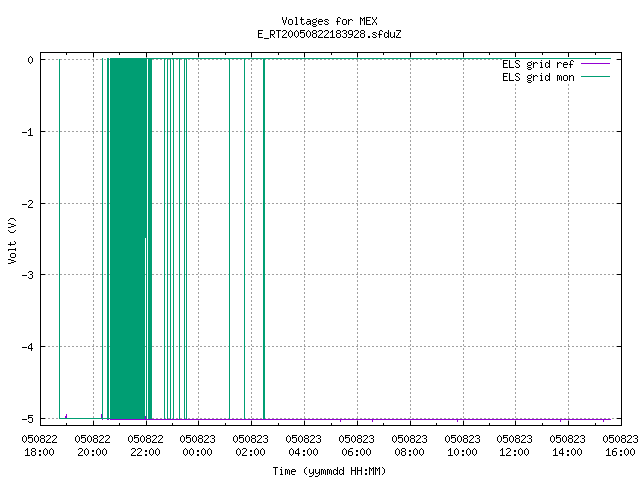Click the y-axis tick label -5
Image resolution: width=640 pixels, height=480 pixels.
(27, 419)
